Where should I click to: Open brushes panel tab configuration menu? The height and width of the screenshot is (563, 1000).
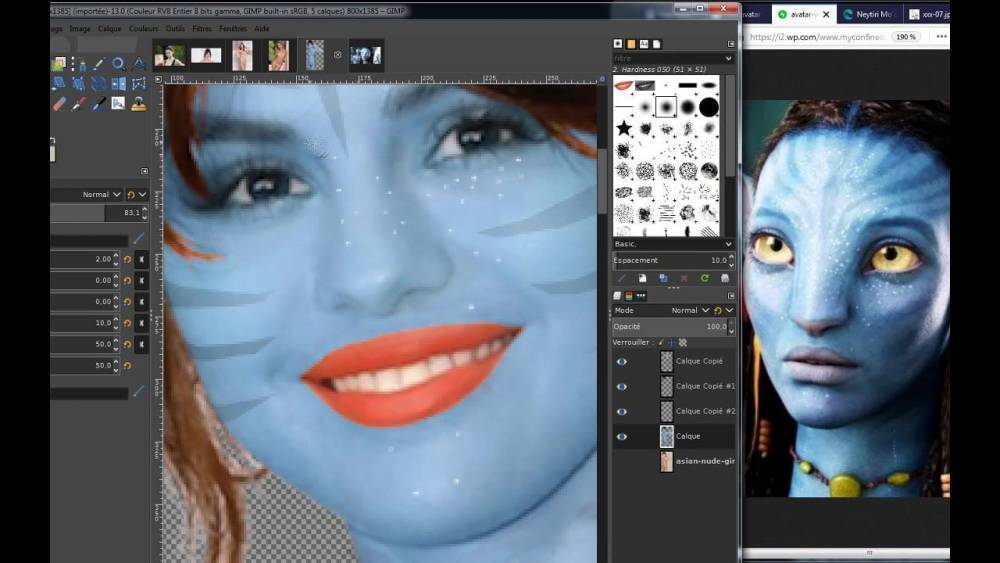coord(731,44)
